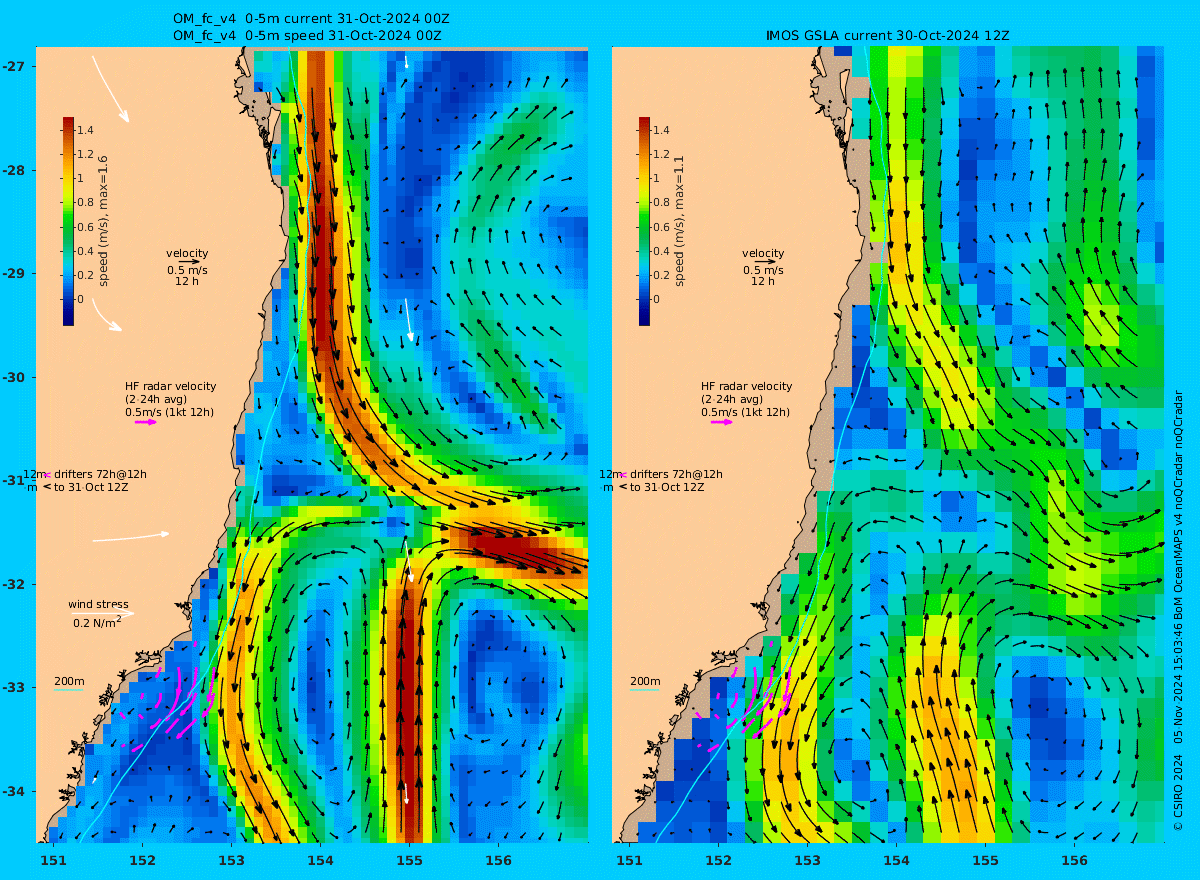Click the speed color bar in IMOS GSLA map

[x=644, y=221]
